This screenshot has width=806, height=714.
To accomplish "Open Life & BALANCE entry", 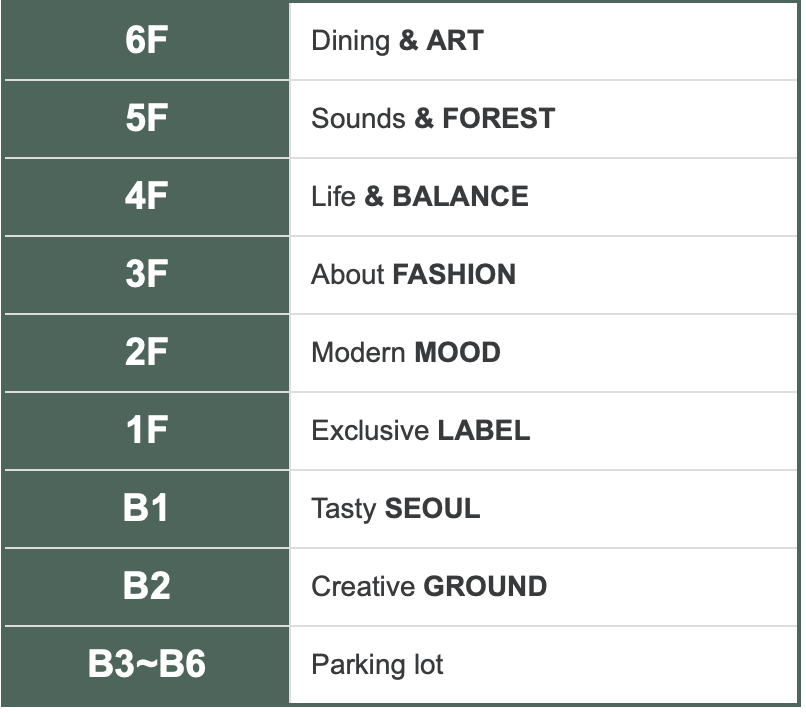I will (x=420, y=197).
